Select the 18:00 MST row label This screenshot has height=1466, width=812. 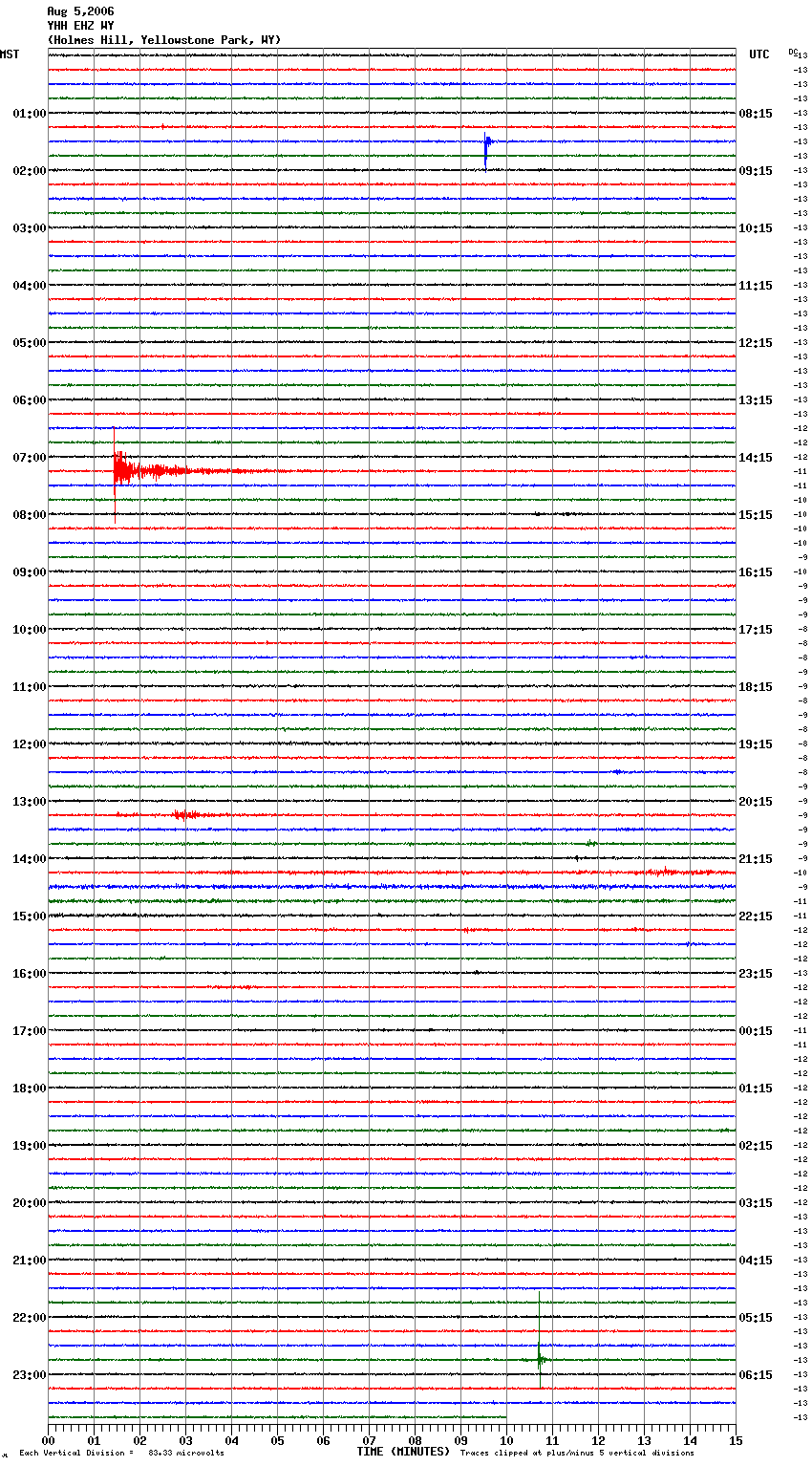[30, 1089]
